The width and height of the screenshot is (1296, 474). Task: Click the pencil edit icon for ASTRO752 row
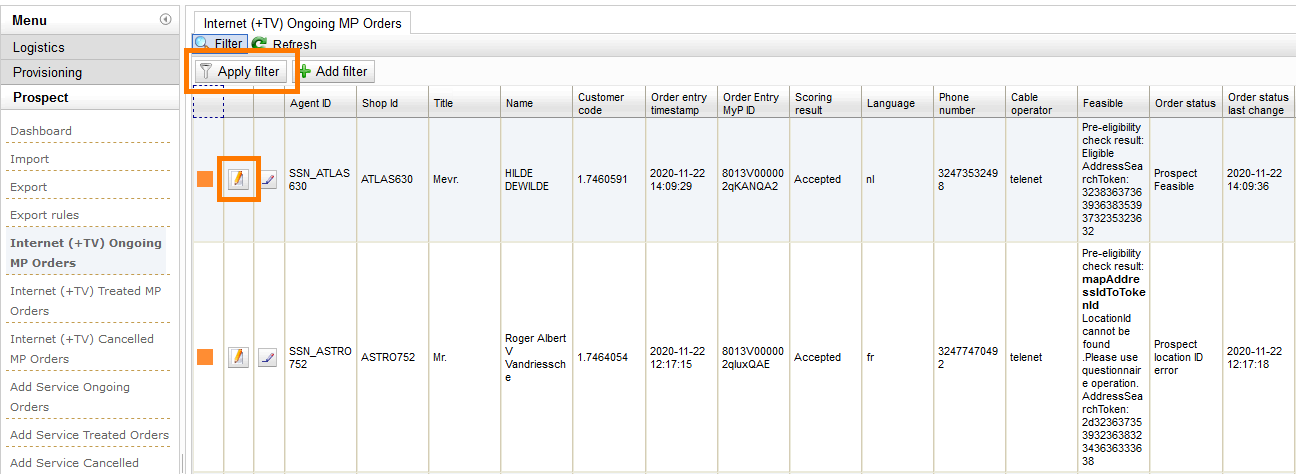[x=238, y=357]
